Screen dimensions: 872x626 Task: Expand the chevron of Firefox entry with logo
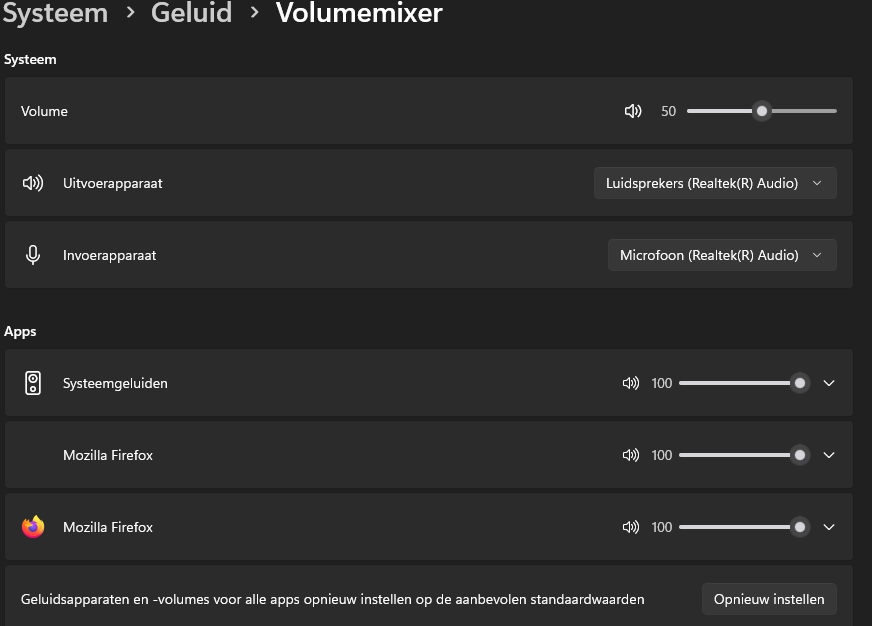tap(828, 527)
